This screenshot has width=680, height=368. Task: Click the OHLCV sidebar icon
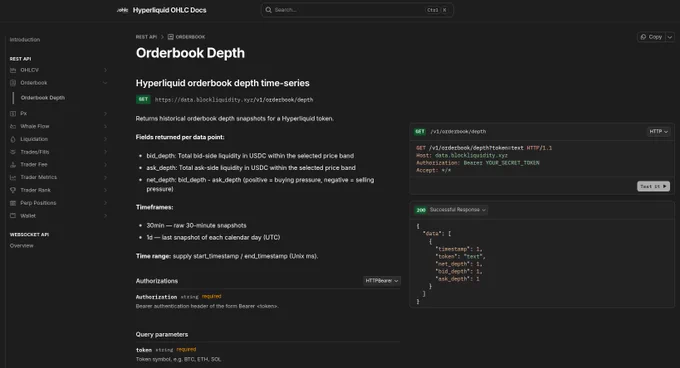13,70
